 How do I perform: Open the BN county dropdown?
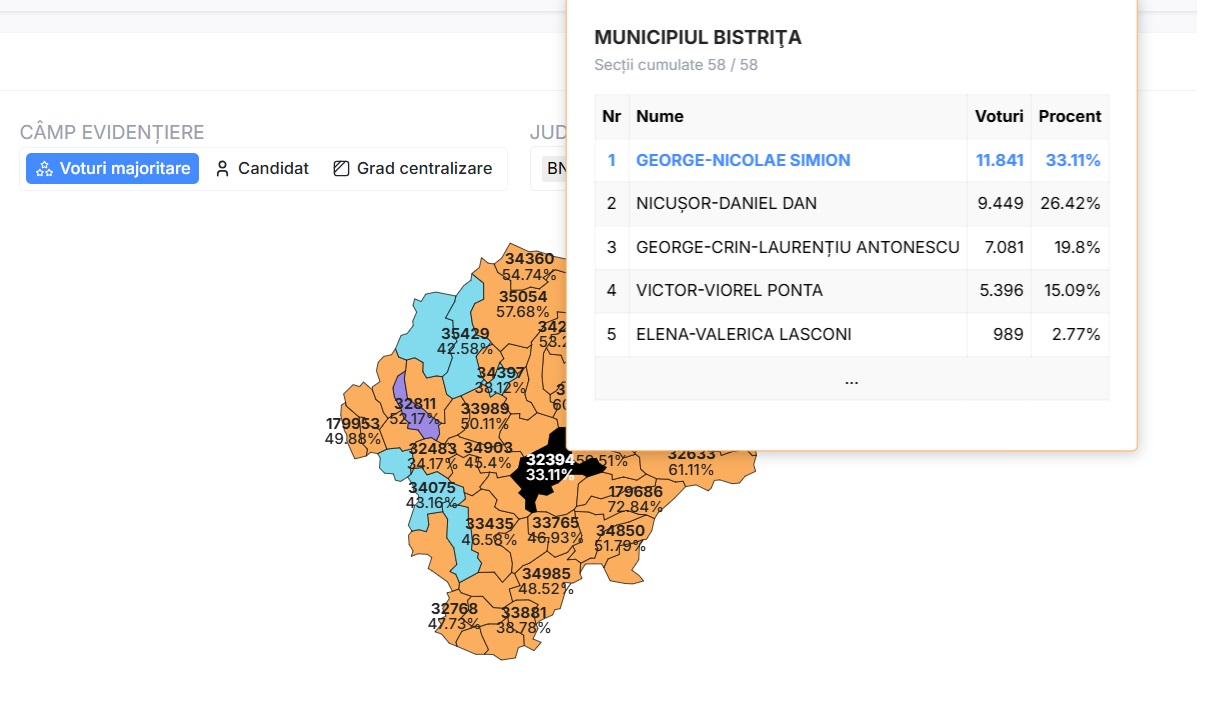click(555, 169)
